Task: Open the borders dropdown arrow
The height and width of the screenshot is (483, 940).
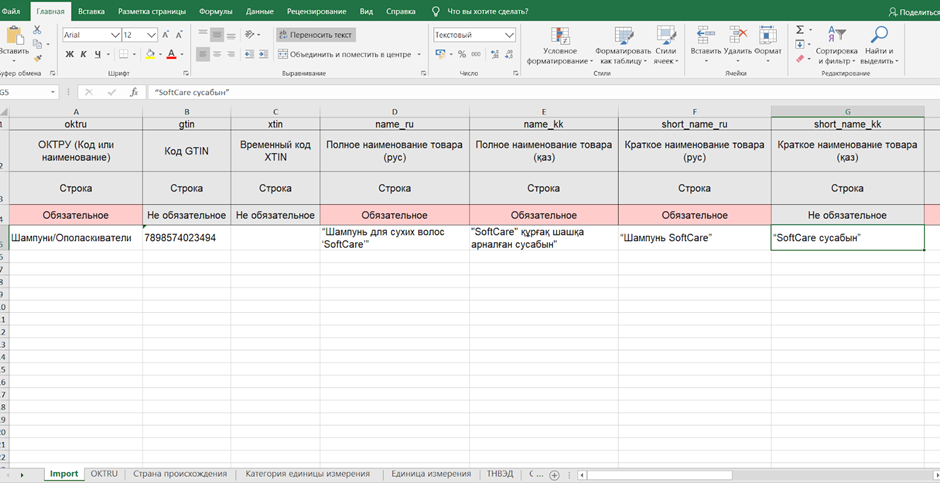Action: (x=133, y=55)
